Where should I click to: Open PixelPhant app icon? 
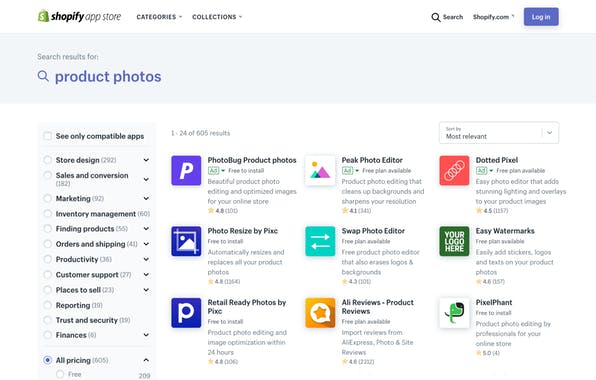tap(454, 313)
